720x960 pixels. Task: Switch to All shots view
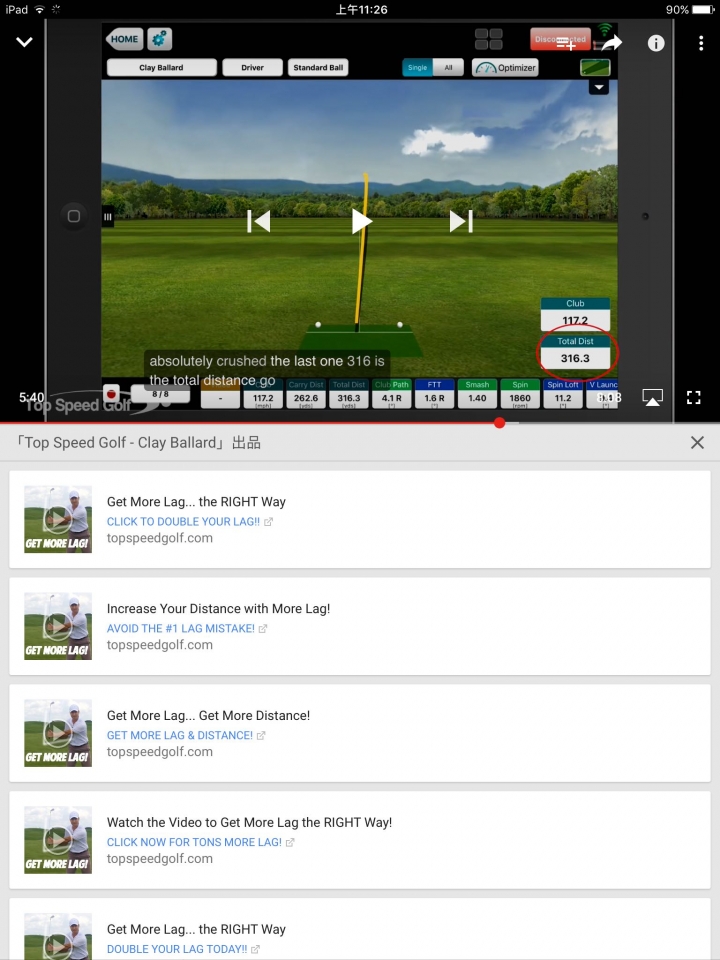(448, 67)
